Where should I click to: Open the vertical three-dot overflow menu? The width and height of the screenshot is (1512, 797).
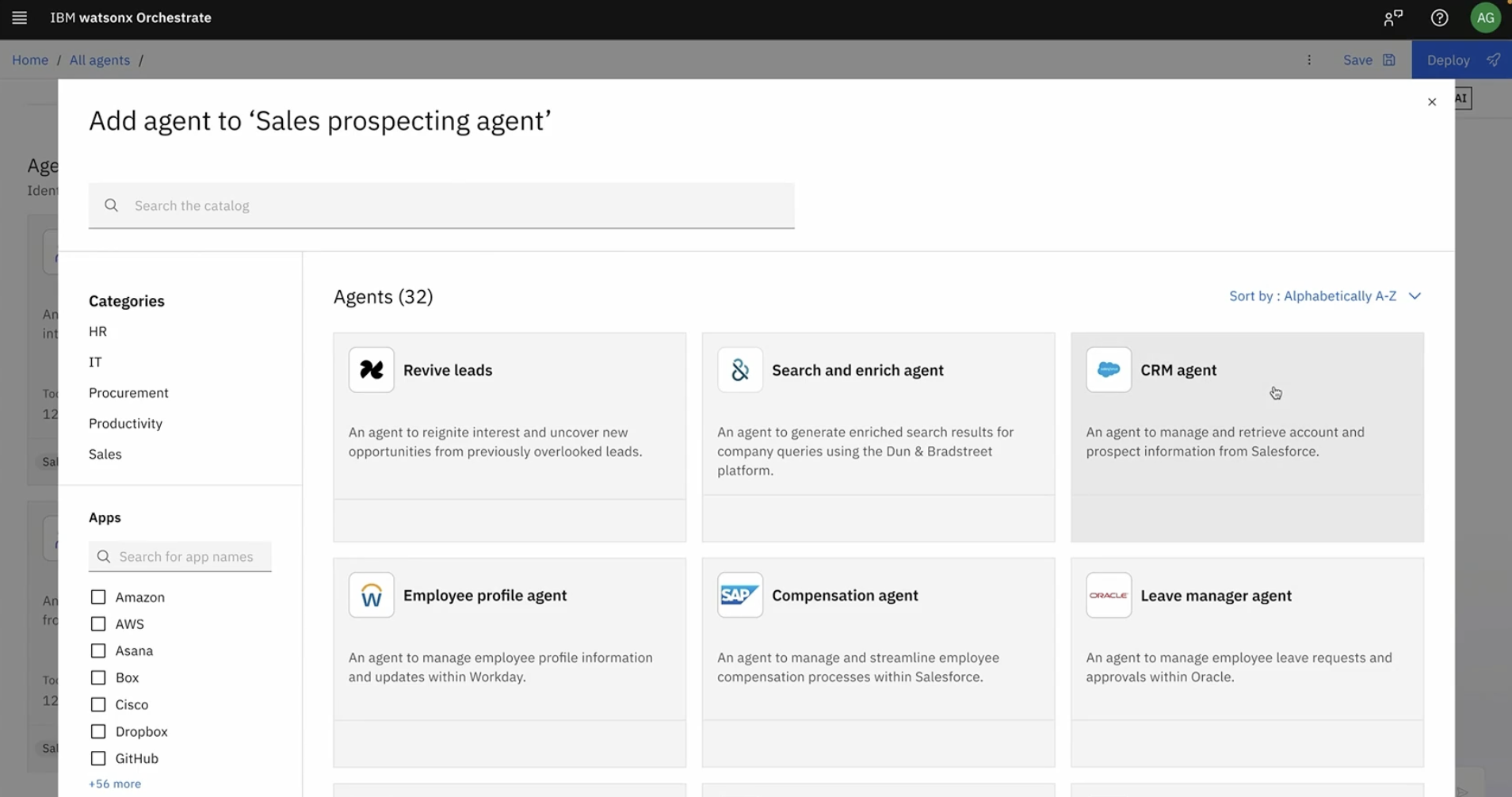(1309, 59)
